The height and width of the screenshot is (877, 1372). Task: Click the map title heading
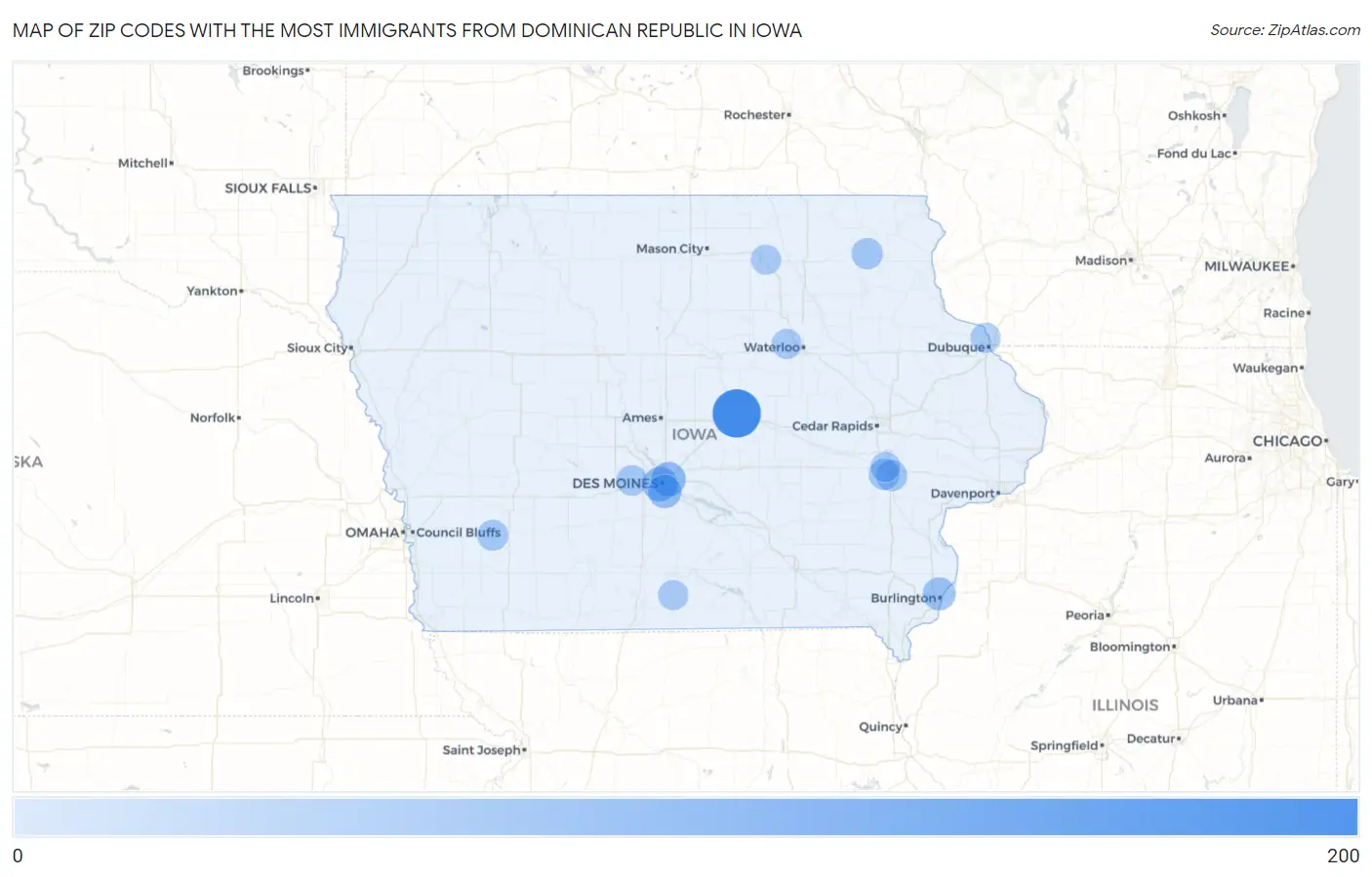[407, 30]
